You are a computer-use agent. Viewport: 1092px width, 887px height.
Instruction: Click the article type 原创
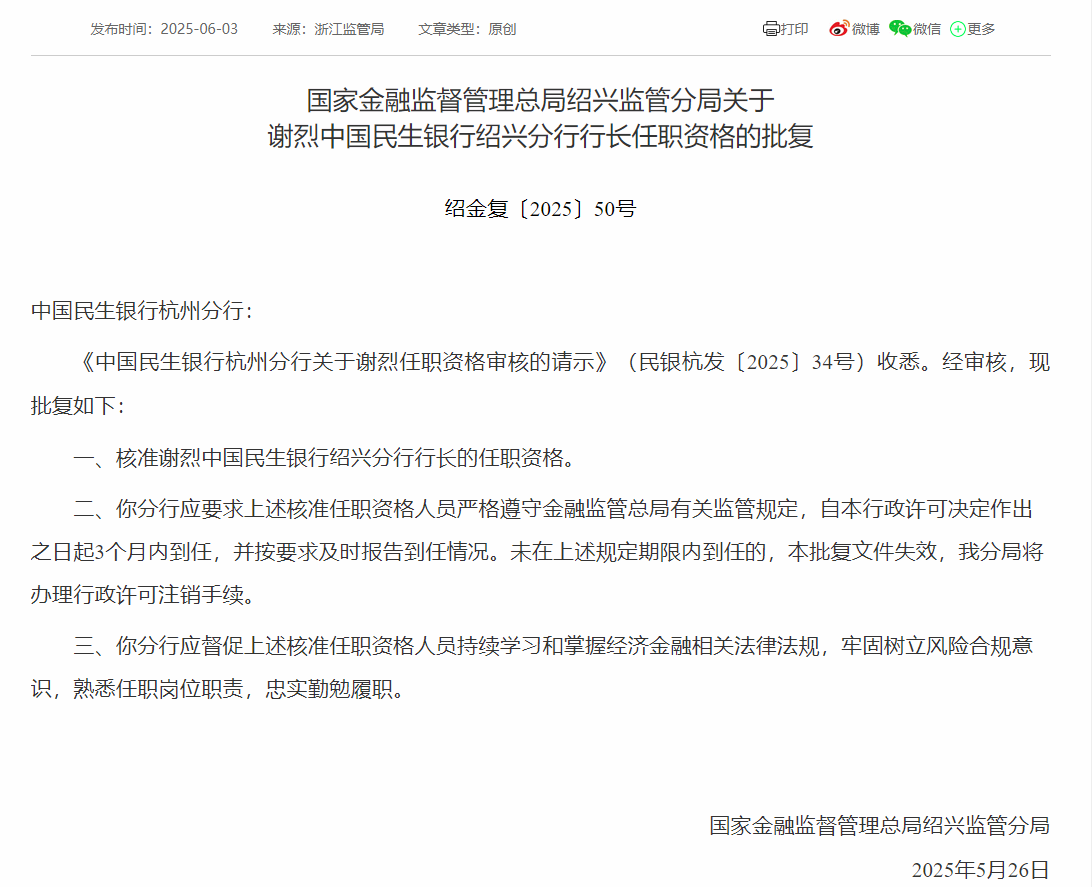[x=502, y=29]
